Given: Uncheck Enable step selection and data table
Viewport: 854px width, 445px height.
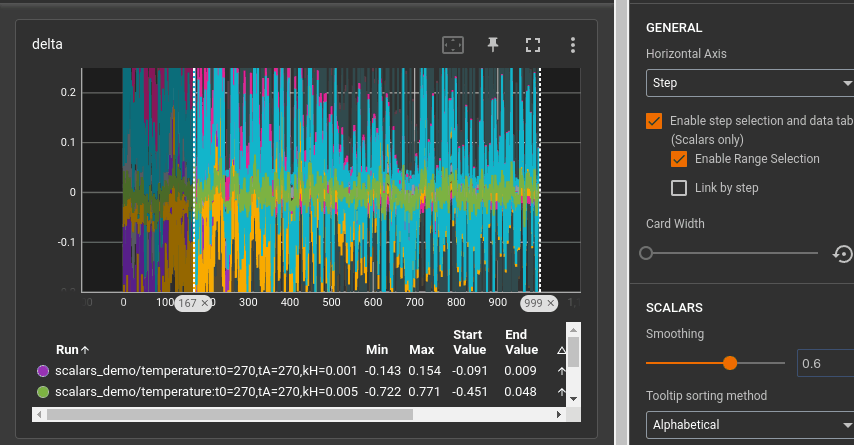Looking at the screenshot, I should (x=654, y=121).
